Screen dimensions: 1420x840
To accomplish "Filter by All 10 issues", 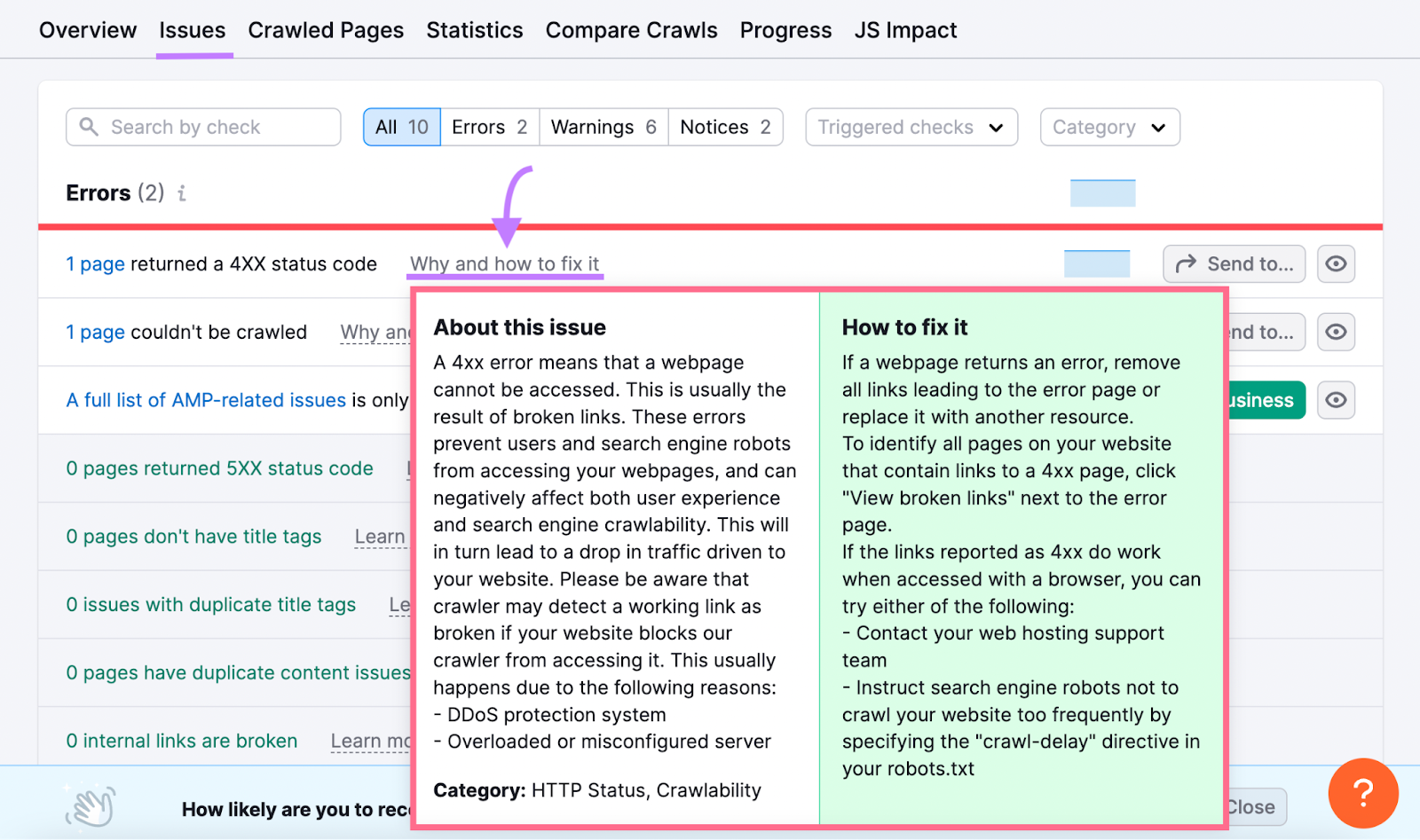I will tap(402, 127).
